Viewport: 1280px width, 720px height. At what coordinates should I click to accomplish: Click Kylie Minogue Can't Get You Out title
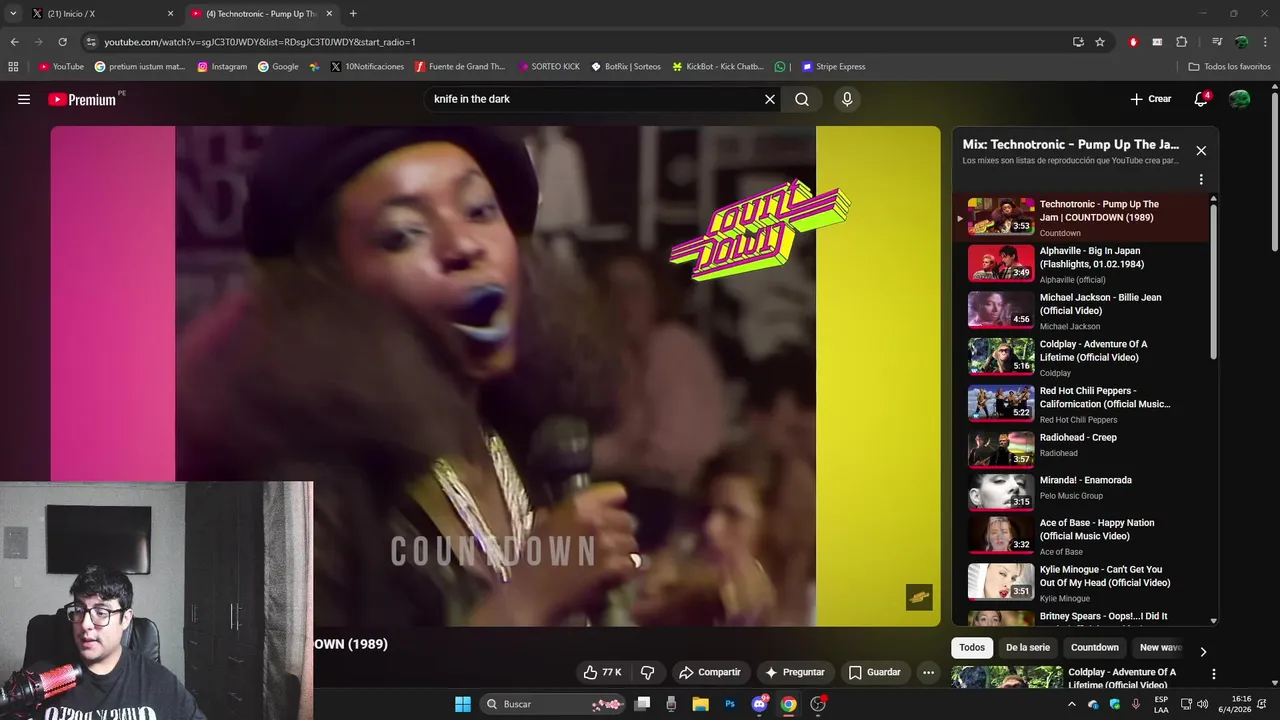pyautogui.click(x=1104, y=576)
